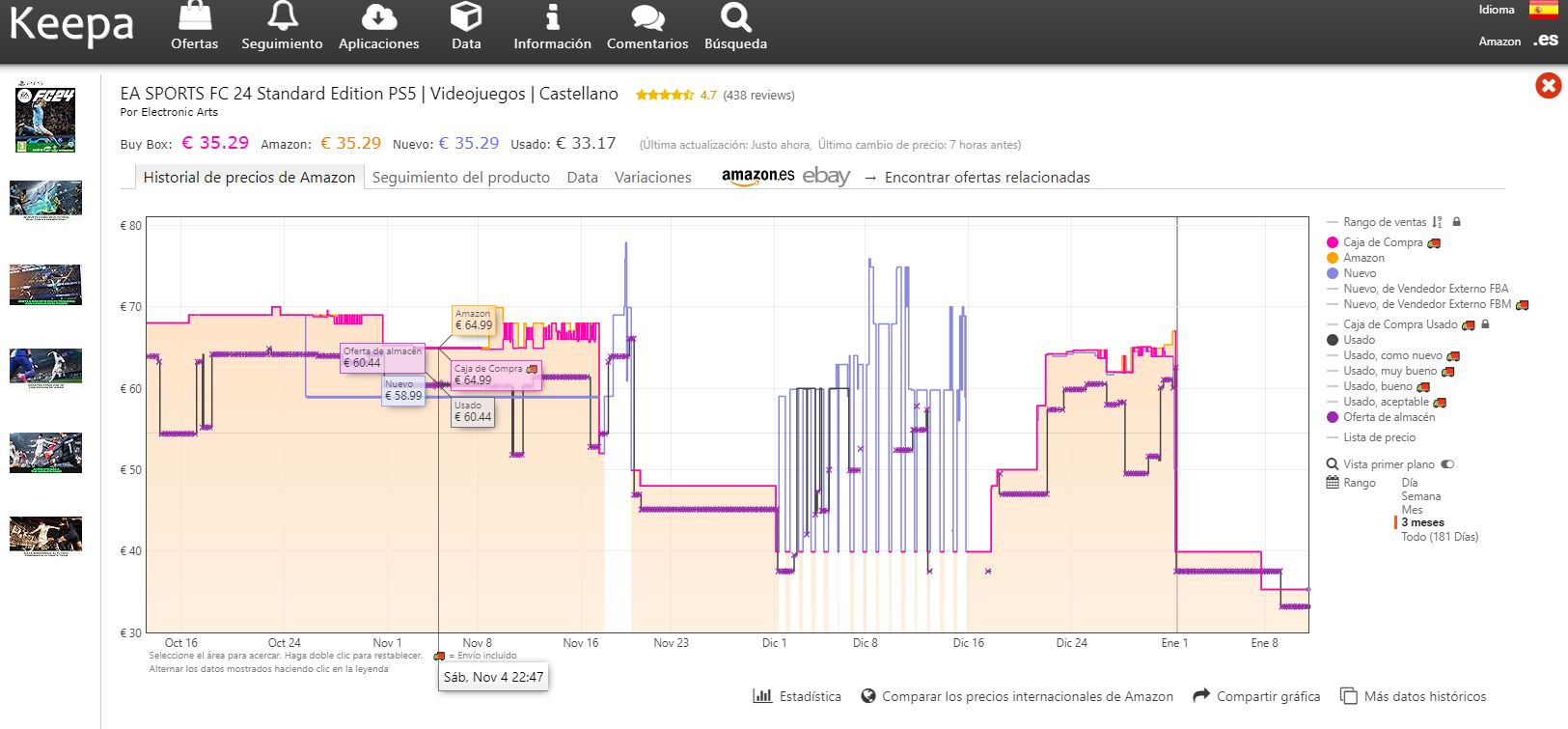
Task: Open the 438 reviews link
Action: point(758,95)
